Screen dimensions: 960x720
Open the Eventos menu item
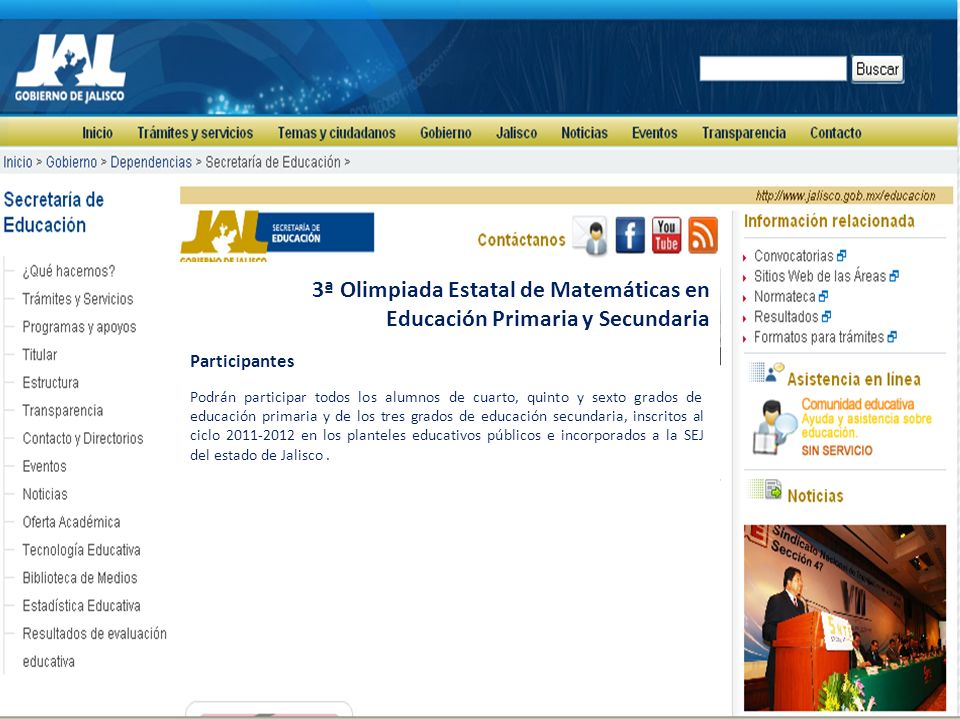pos(654,133)
